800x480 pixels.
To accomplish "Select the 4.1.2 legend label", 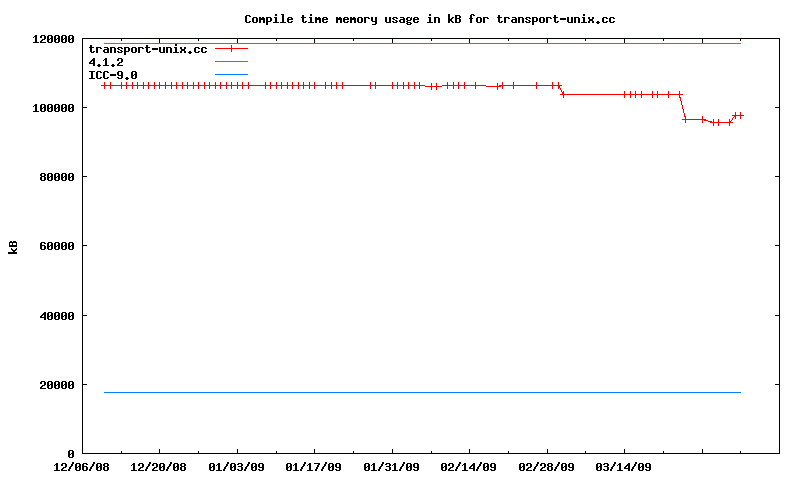I will pos(106,62).
